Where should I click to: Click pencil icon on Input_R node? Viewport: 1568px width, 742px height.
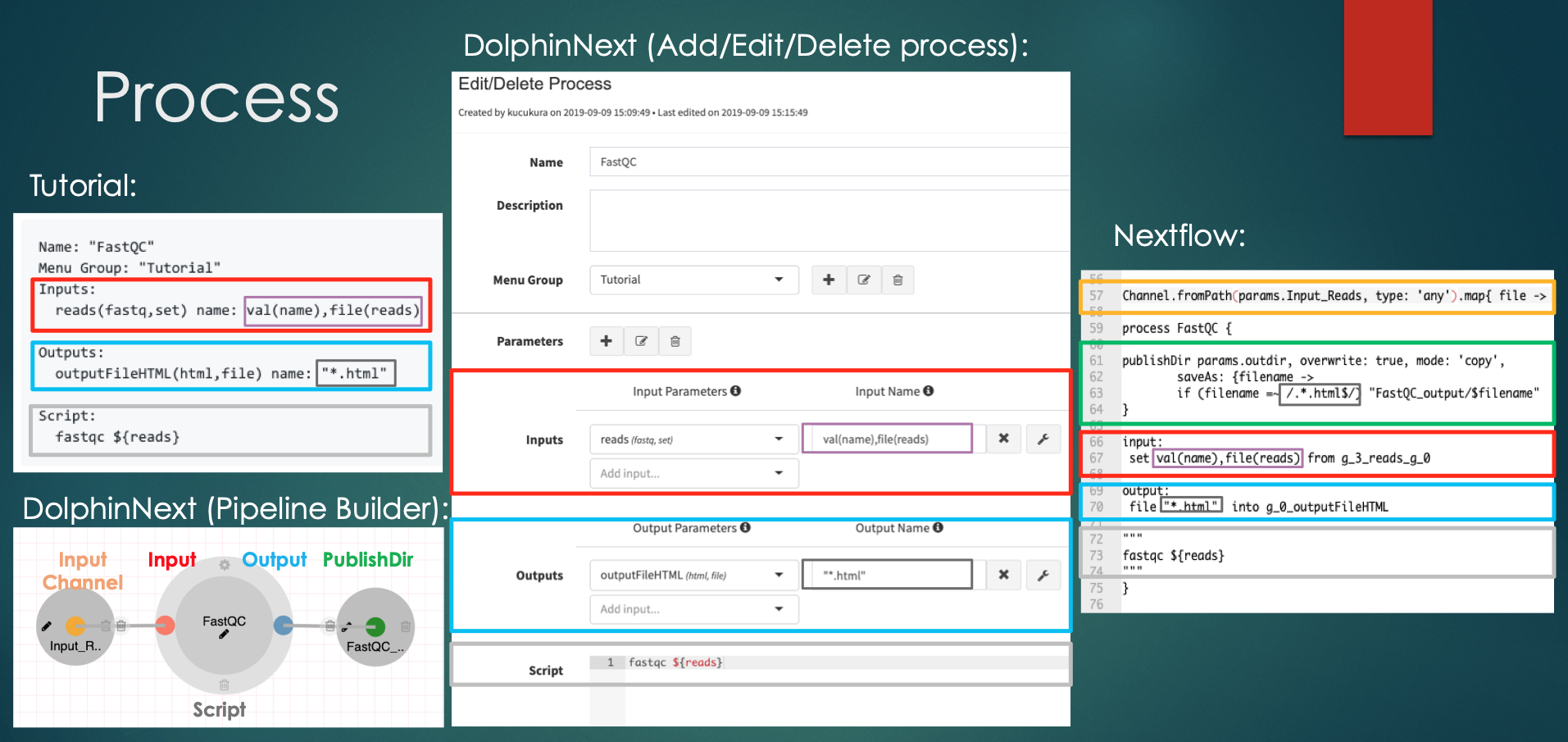47,626
